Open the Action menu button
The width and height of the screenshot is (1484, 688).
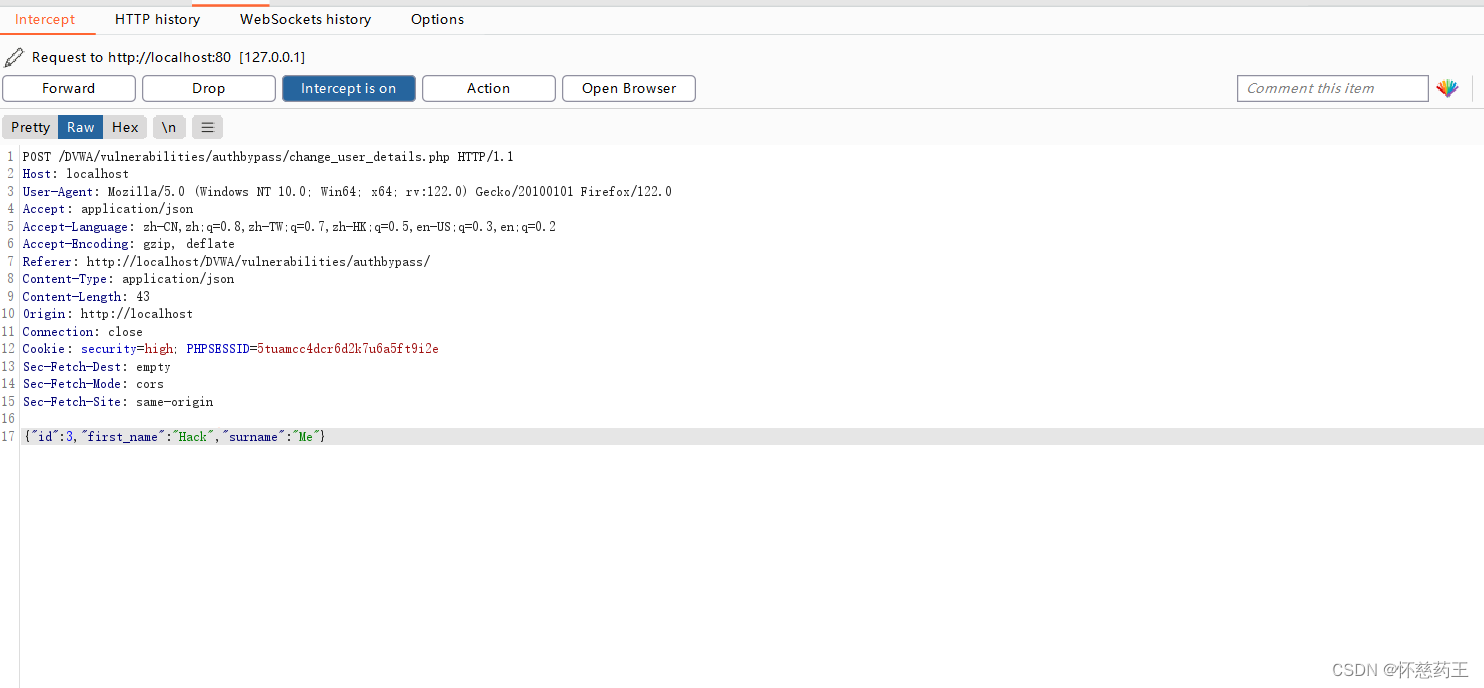pos(488,88)
